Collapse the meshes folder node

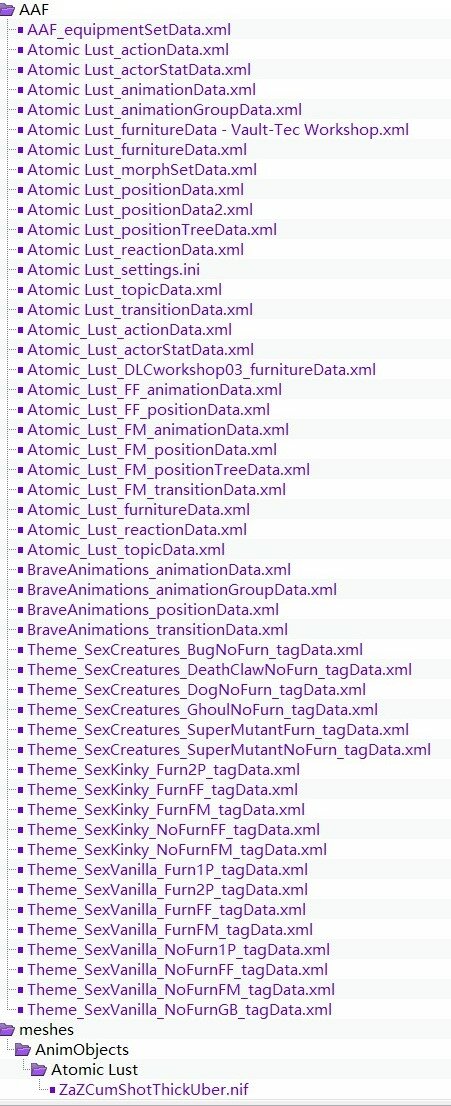[7, 1030]
